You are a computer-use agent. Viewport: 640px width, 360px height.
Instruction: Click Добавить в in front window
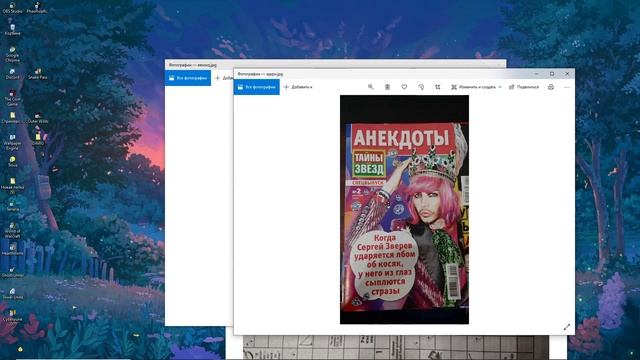[x=298, y=87]
